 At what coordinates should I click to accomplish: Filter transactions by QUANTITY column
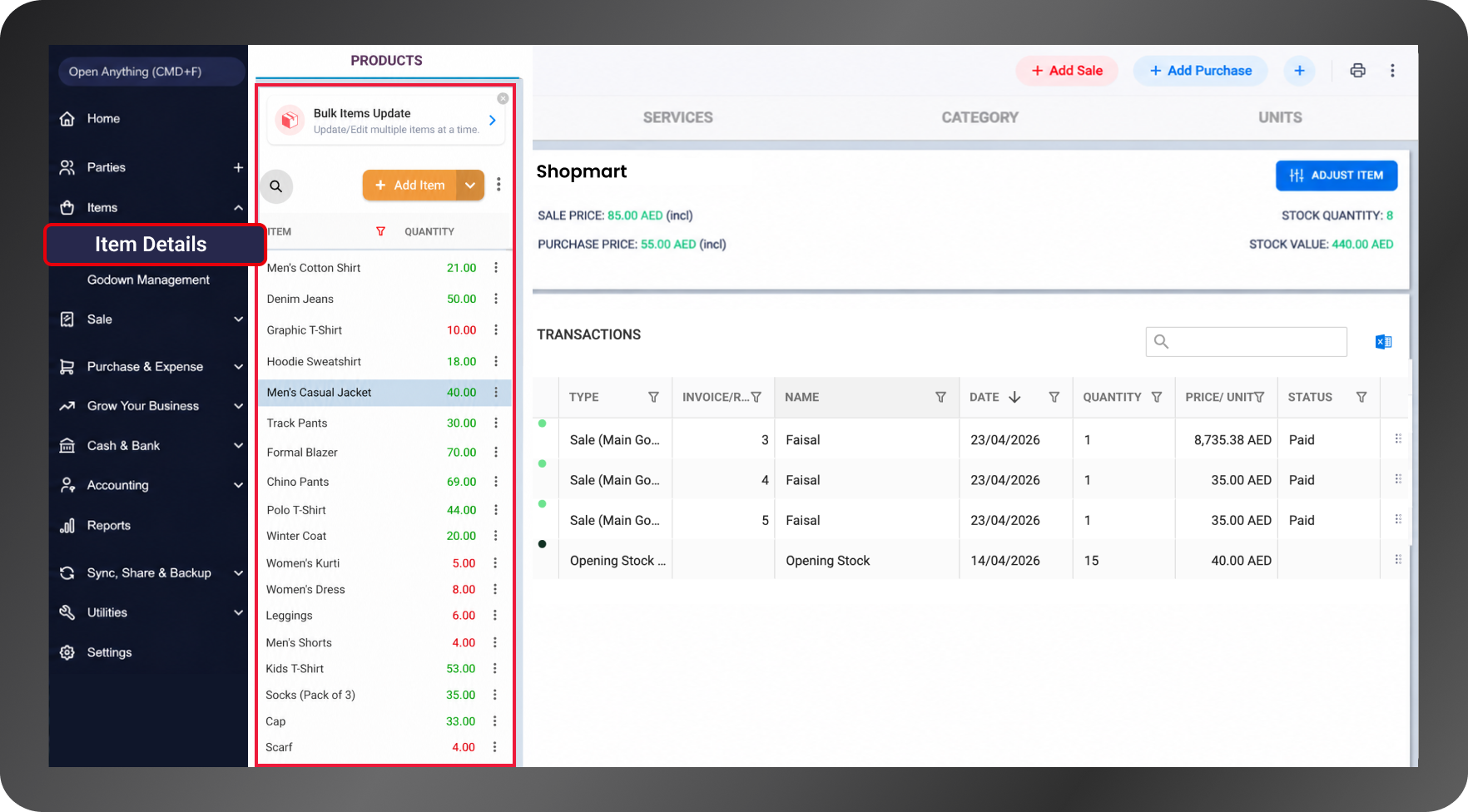coord(1157,398)
